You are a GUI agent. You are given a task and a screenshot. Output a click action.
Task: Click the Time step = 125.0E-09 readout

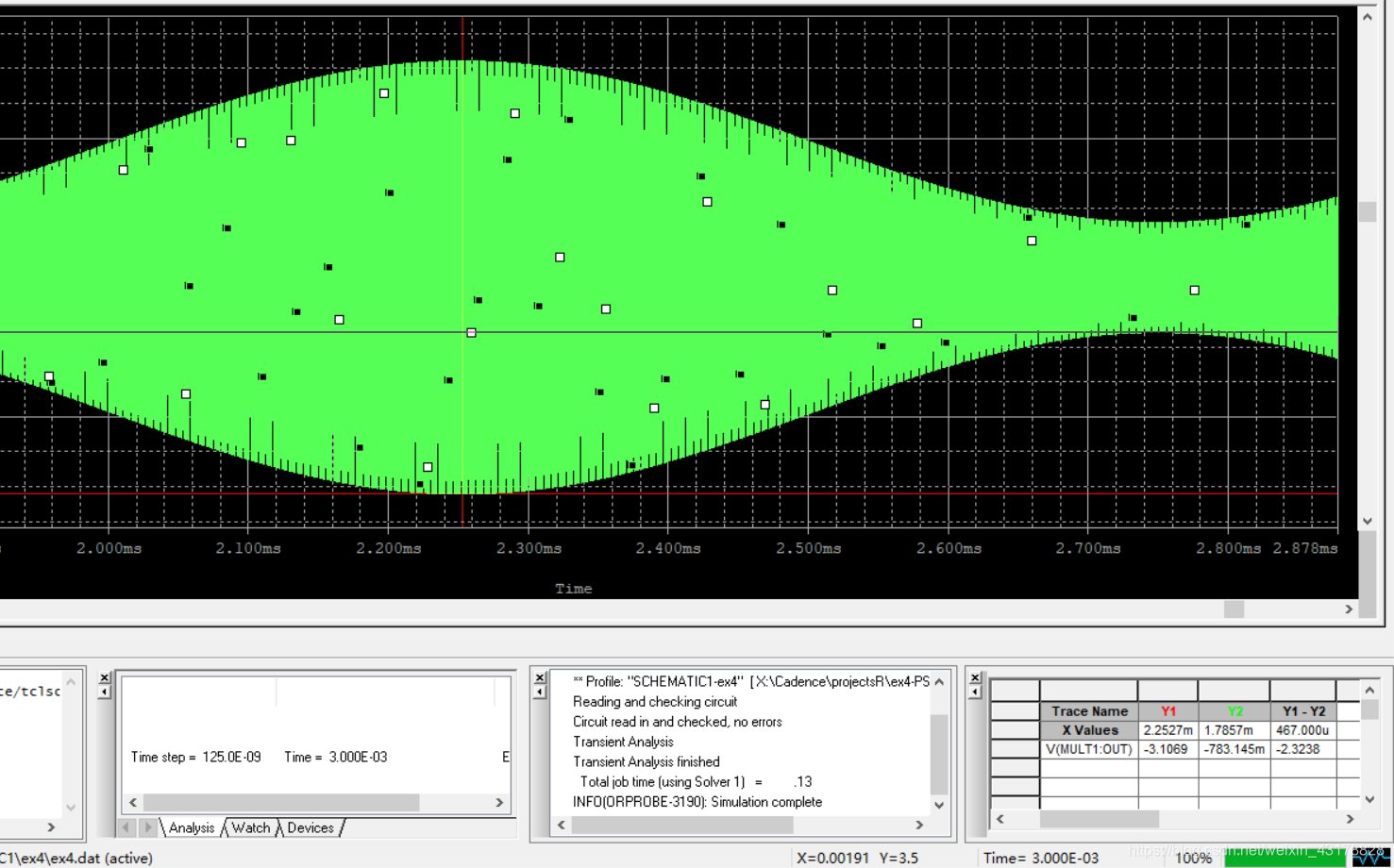coord(195,757)
